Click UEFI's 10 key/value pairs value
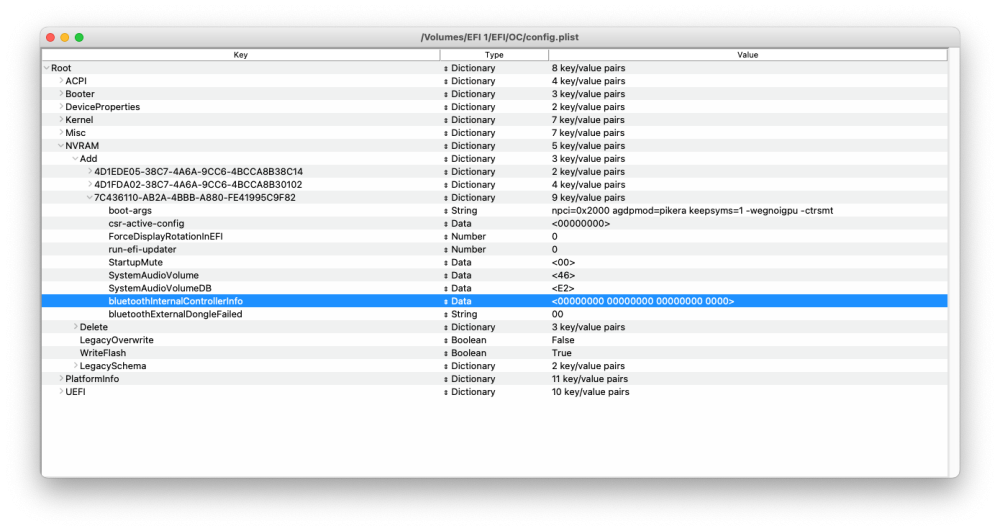Viewport: 1000px width, 531px height. (591, 391)
